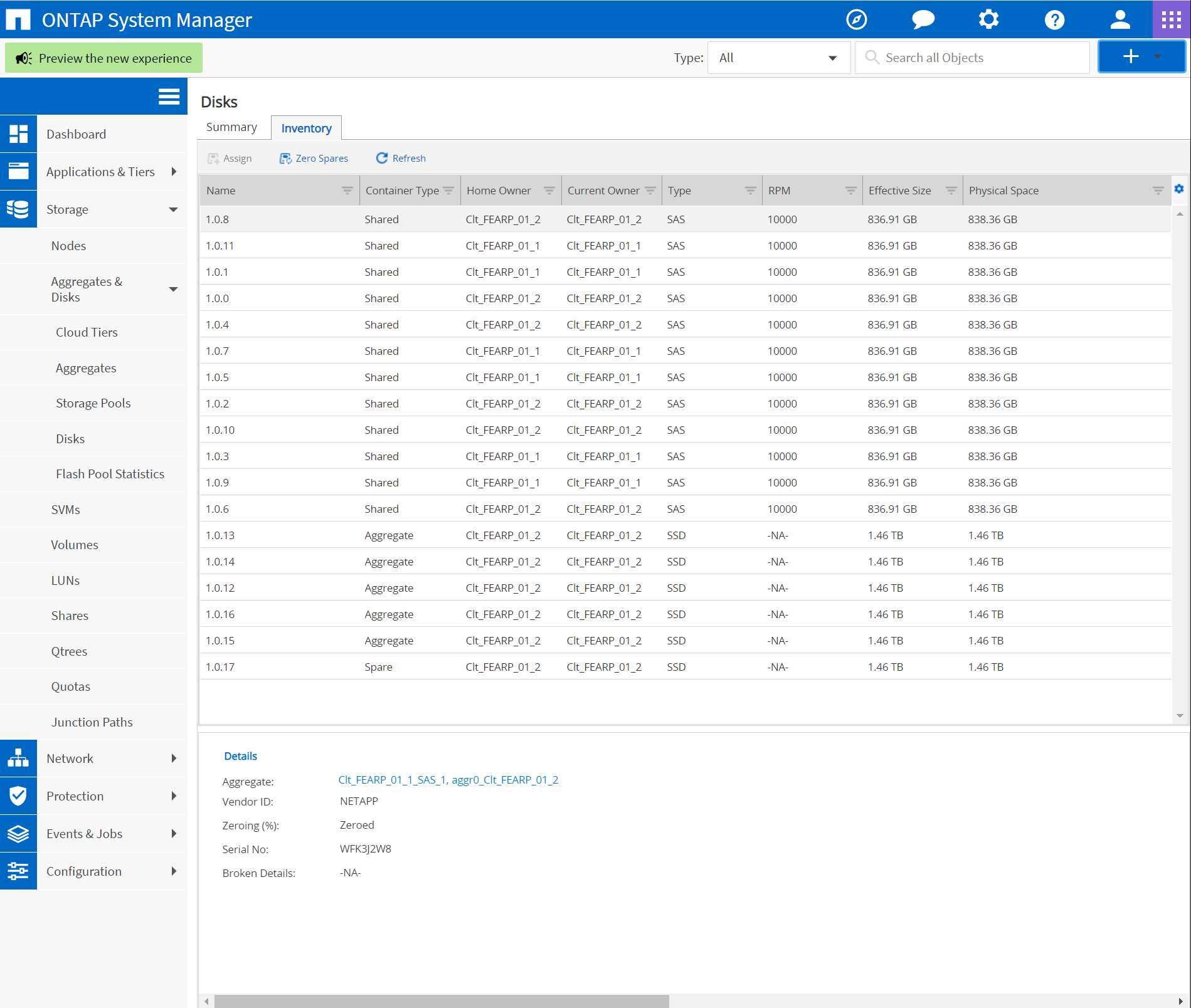Filter the RPM column

(850, 191)
